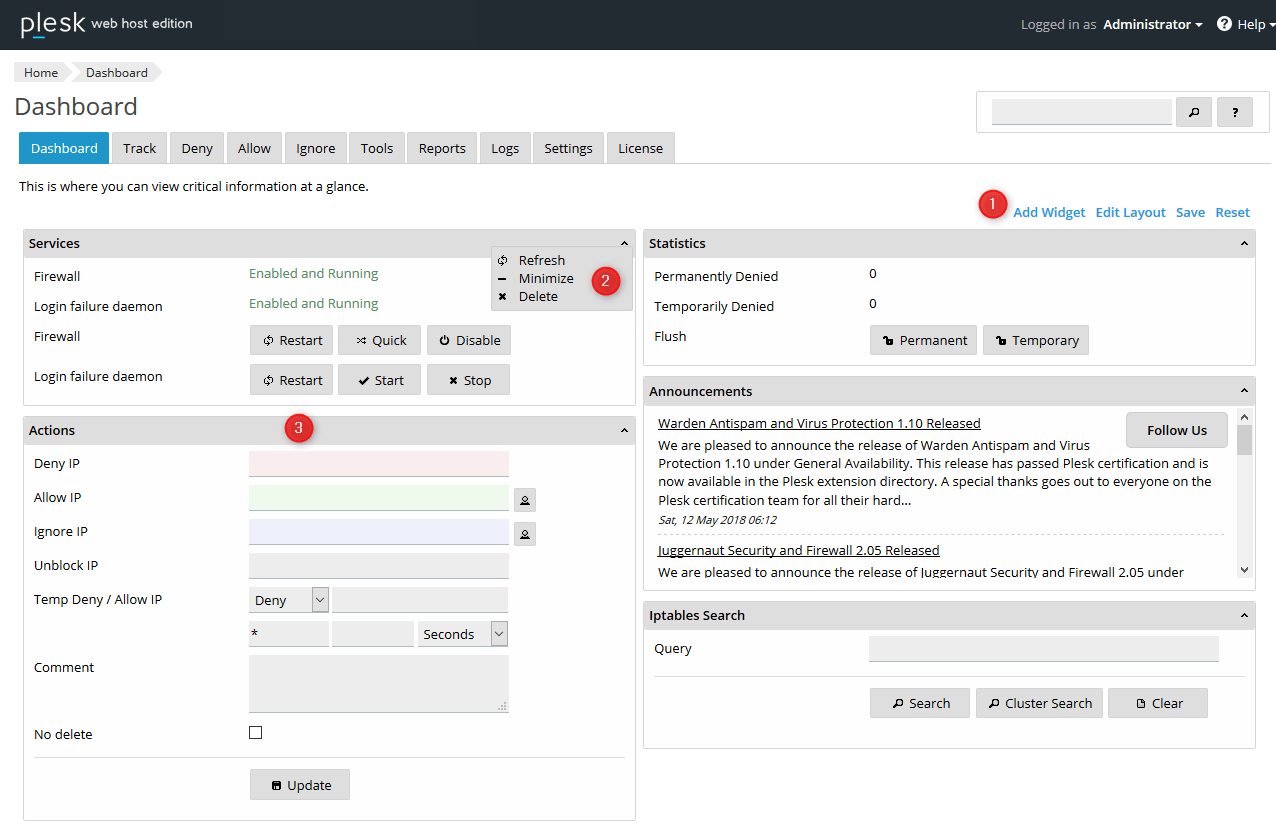The height and width of the screenshot is (834, 1276).
Task: Click the icon button next to Ignore IP field
Action: click(x=525, y=534)
